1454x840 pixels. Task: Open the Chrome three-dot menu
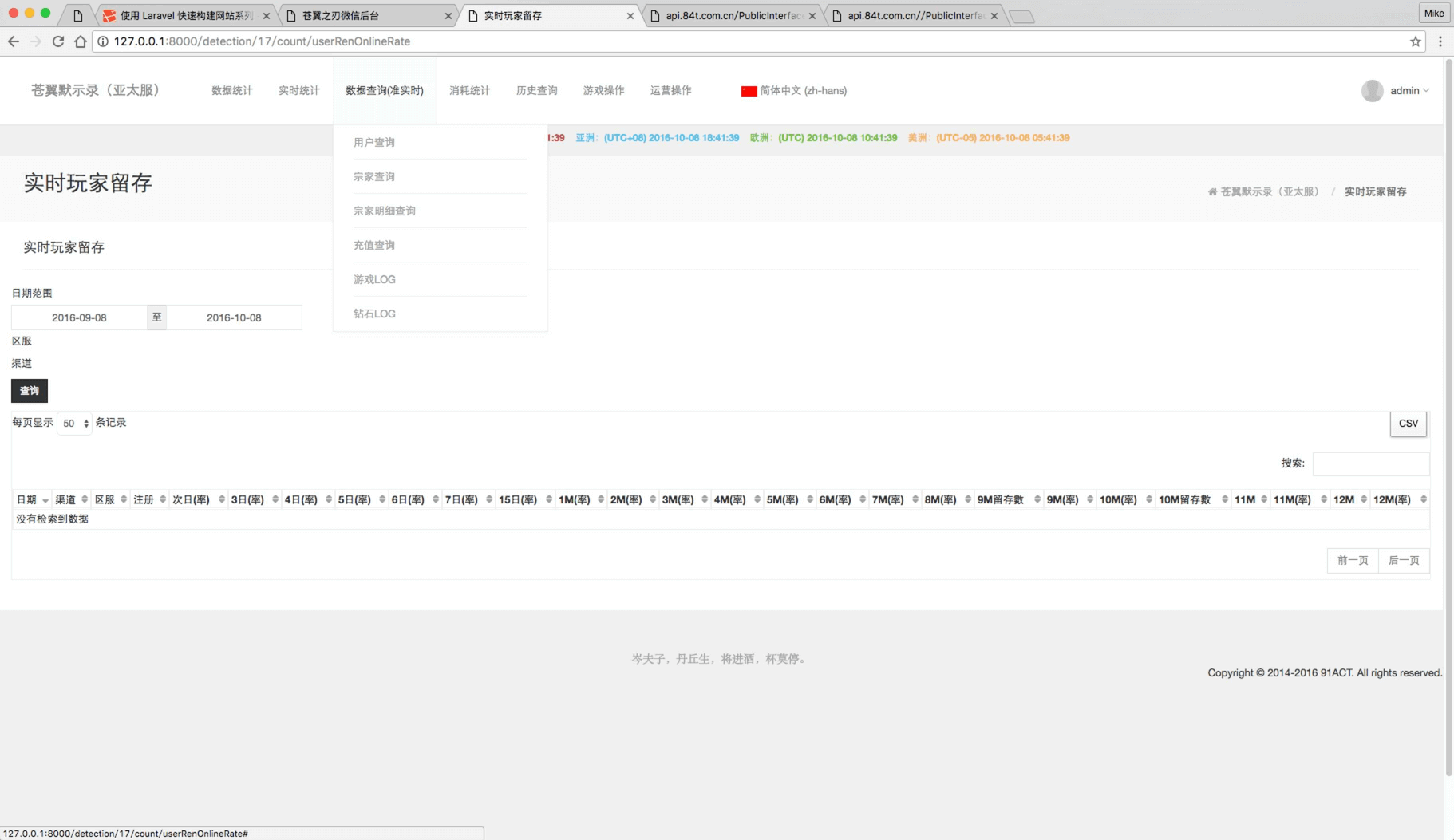click(1440, 41)
